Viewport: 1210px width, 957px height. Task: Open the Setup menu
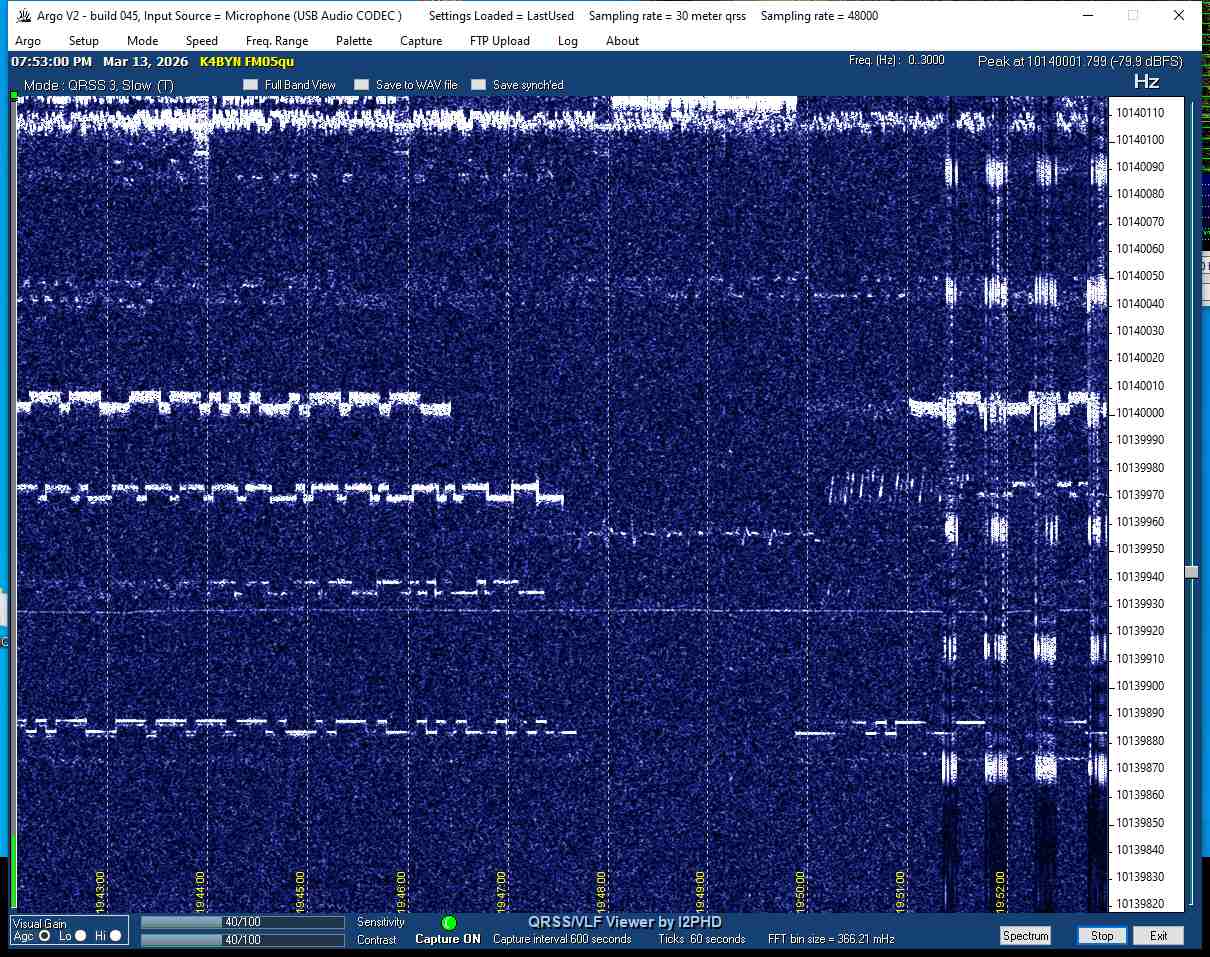84,41
